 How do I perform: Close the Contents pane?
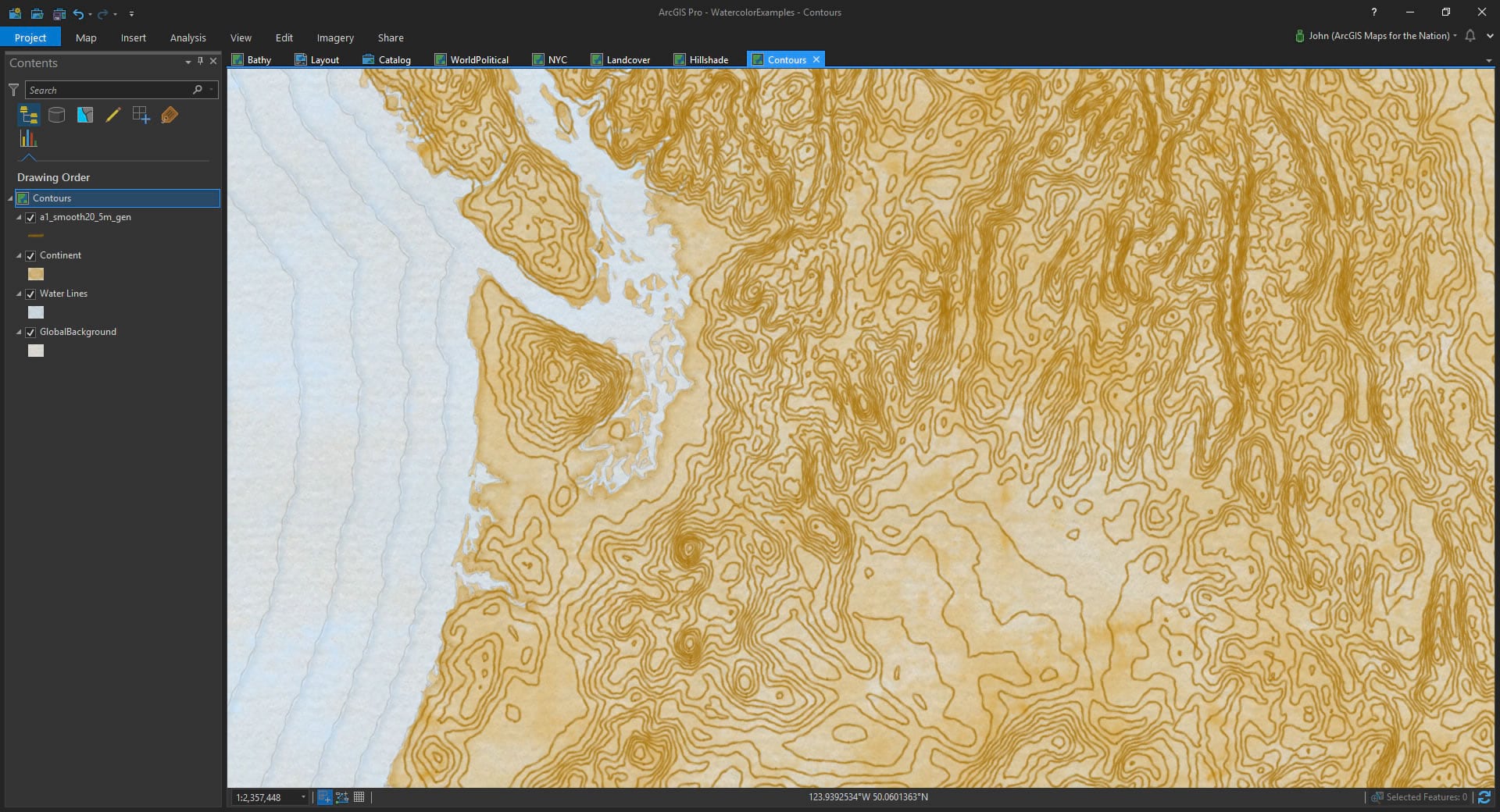click(x=213, y=61)
